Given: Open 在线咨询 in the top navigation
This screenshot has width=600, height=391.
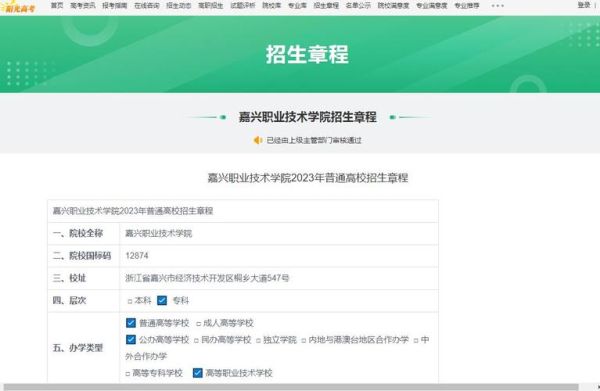Looking at the screenshot, I should tap(147, 5).
